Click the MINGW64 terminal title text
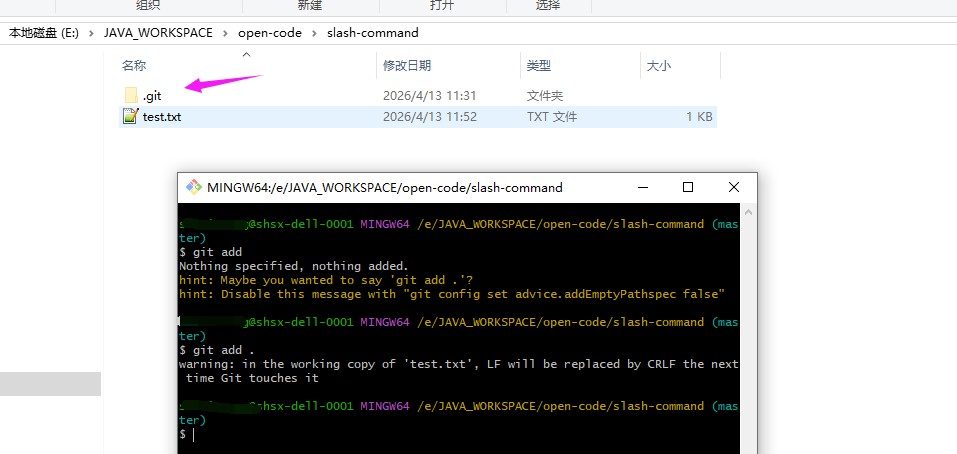 point(385,187)
